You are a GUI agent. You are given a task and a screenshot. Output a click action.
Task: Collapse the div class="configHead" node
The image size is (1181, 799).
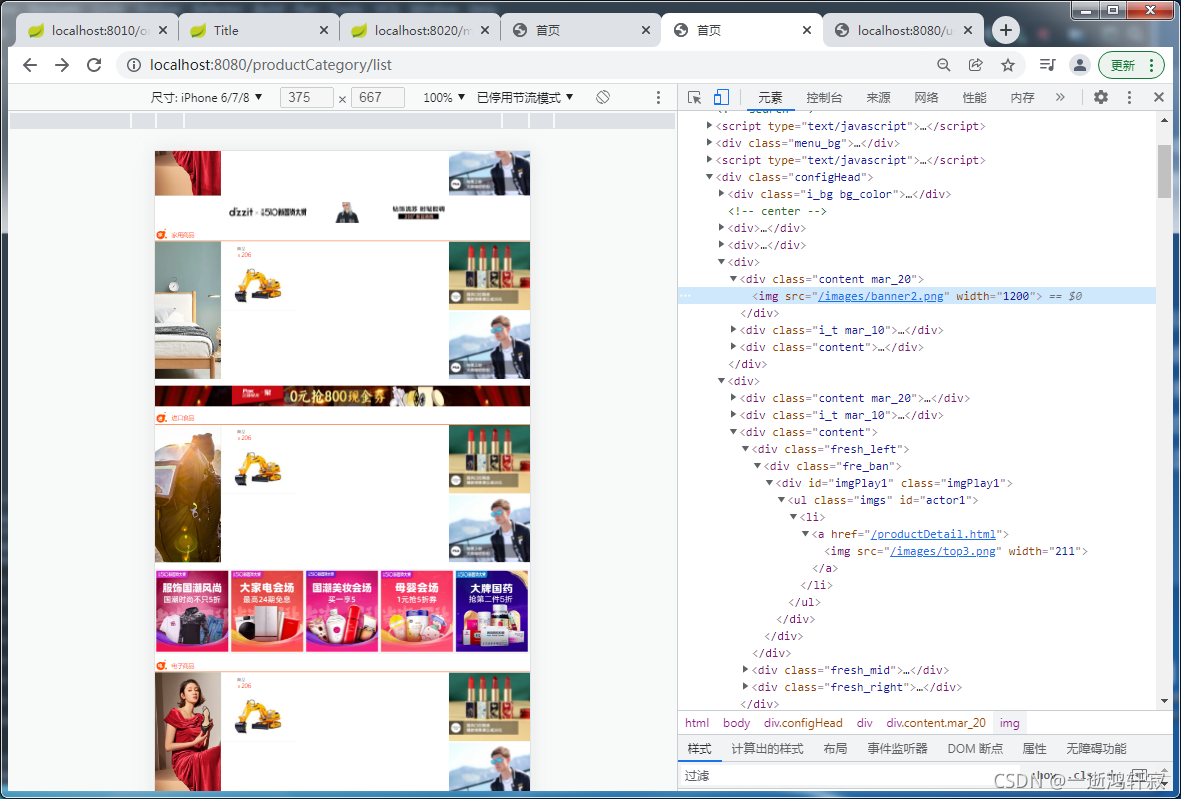(710, 177)
